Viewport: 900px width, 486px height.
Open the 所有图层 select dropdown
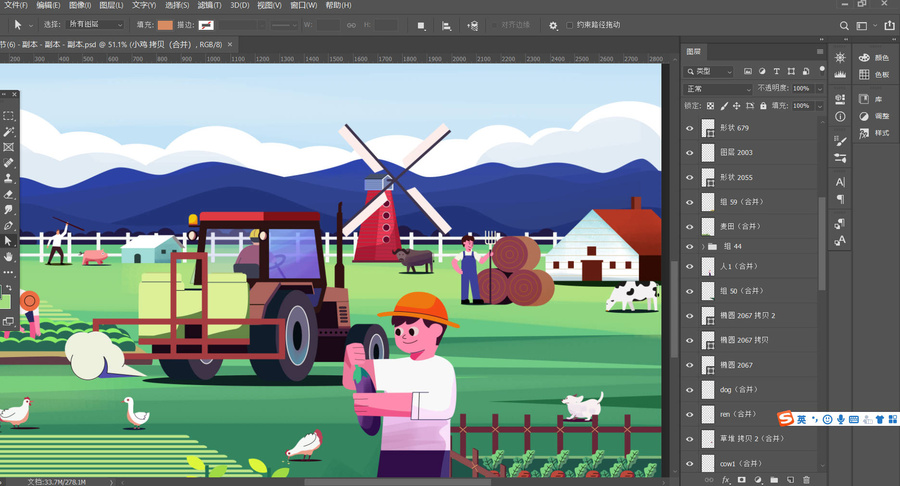pyautogui.click(x=95, y=25)
